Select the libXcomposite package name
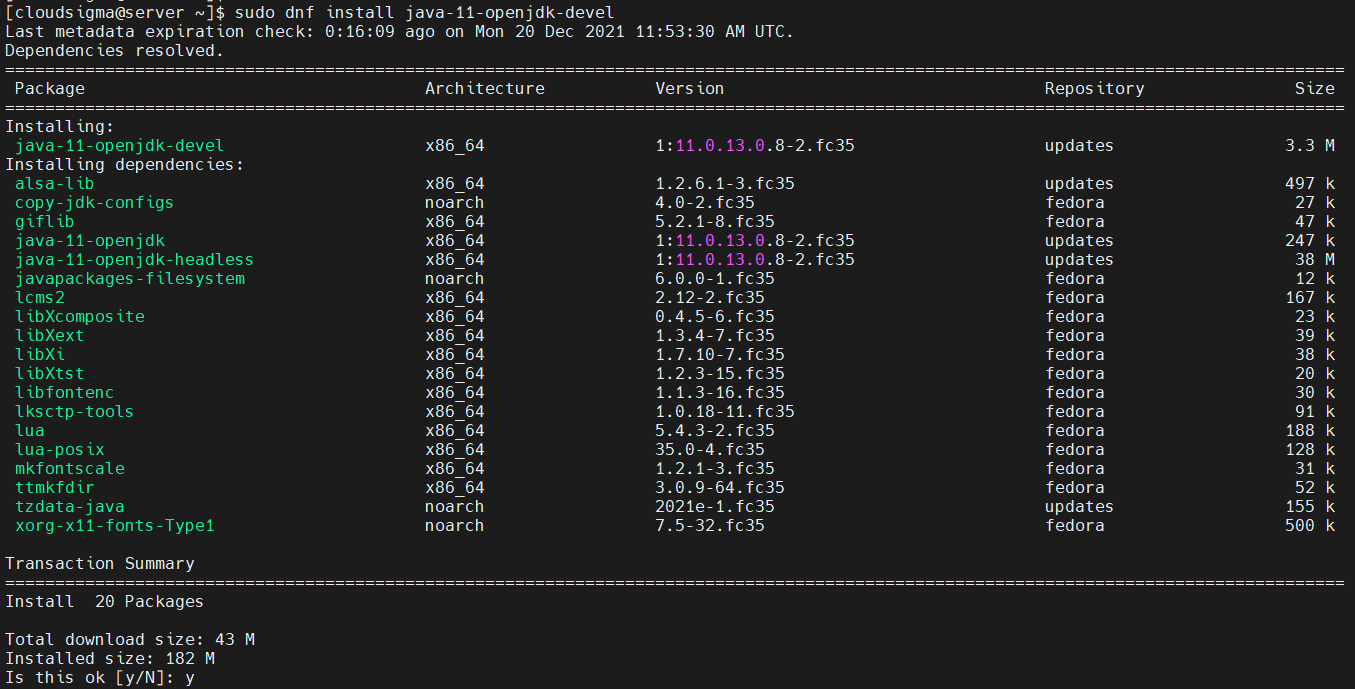 [x=80, y=317]
